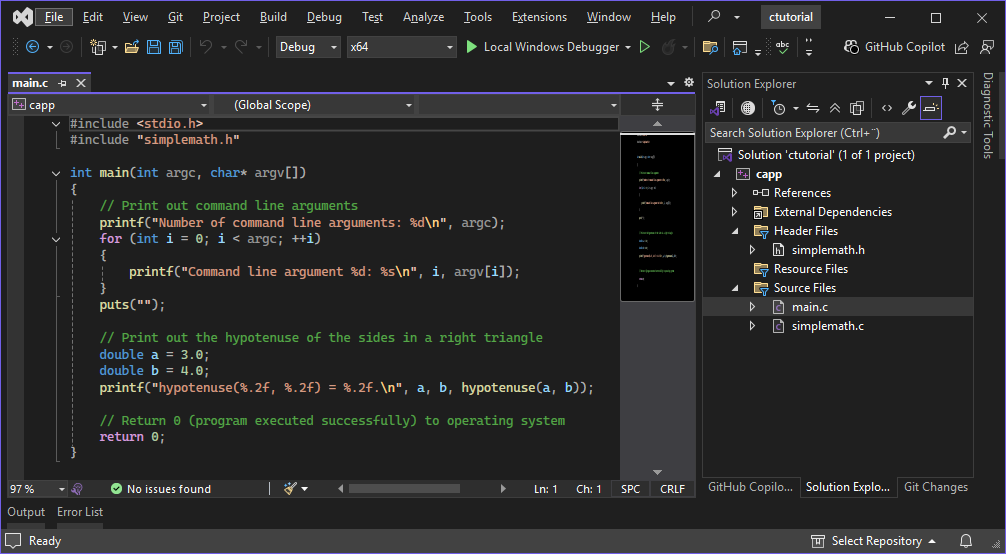Open the editor settings gear icon
The height and width of the screenshot is (554, 1006).
pyautogui.click(x=688, y=82)
